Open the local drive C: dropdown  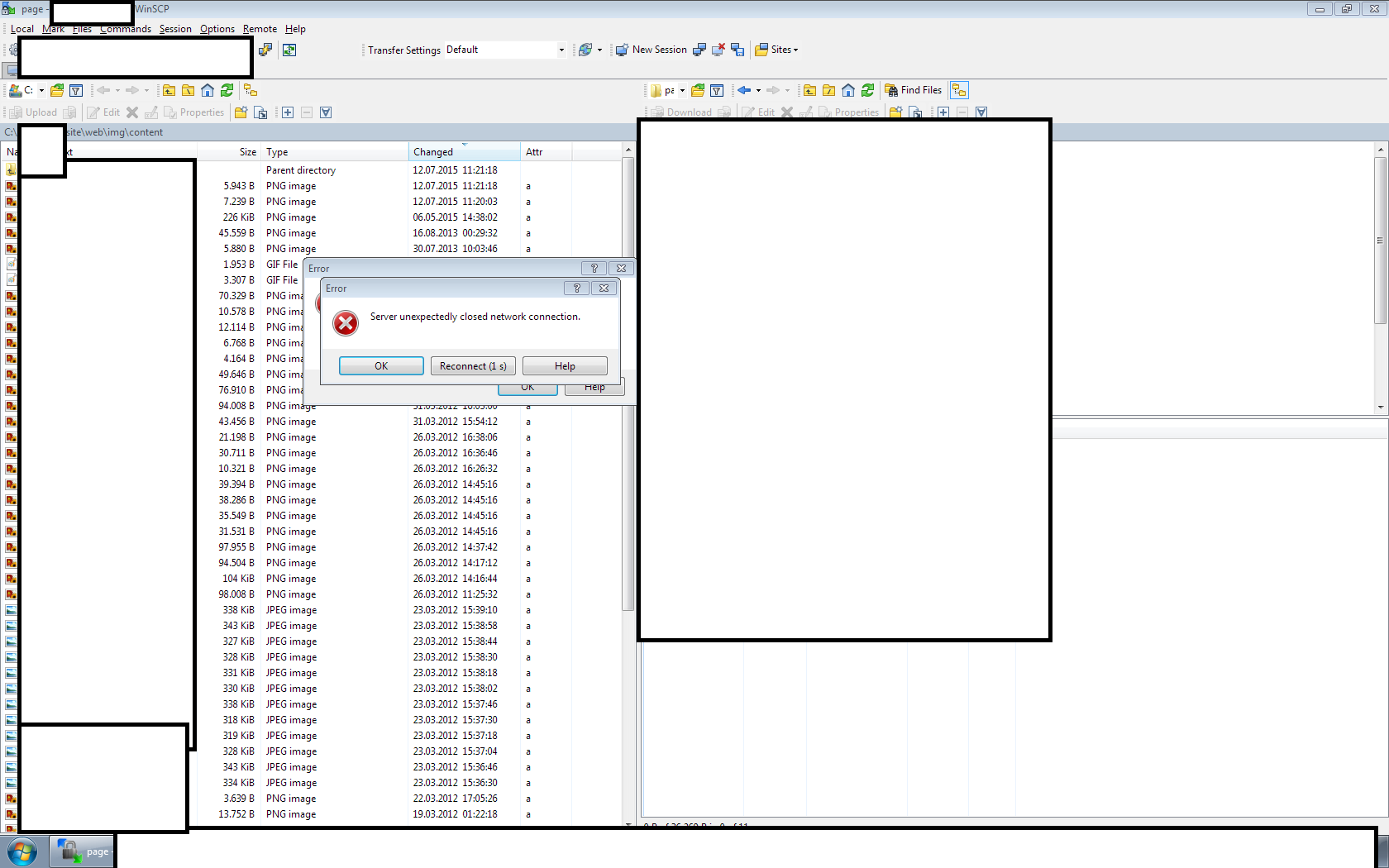tap(41, 90)
